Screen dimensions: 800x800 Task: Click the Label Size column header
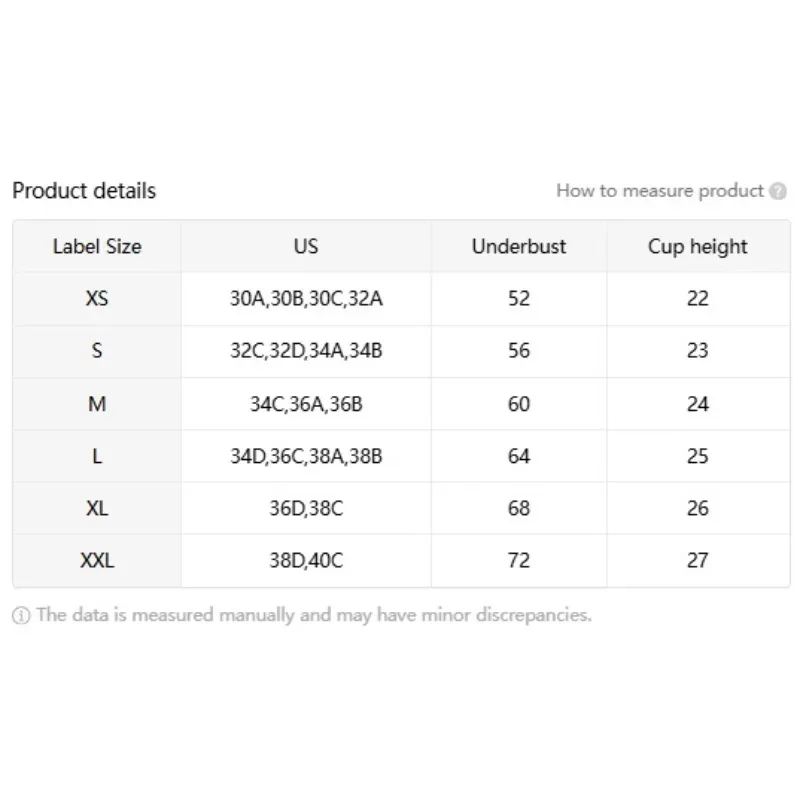point(97,246)
